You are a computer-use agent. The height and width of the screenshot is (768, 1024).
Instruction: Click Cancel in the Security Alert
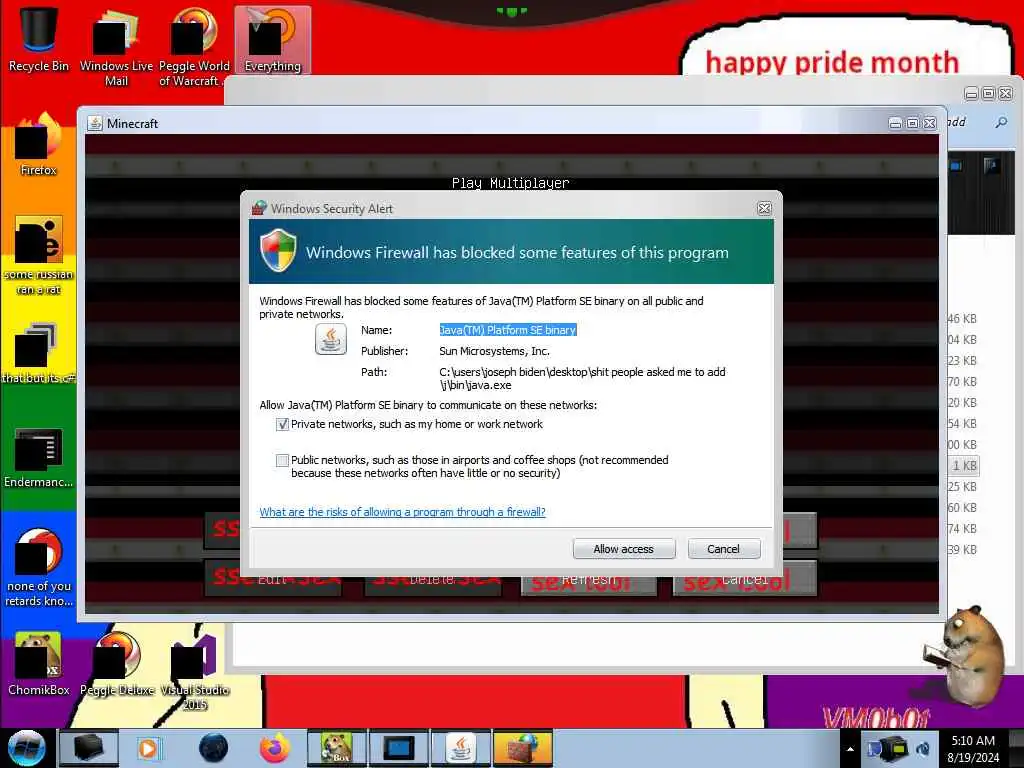coord(724,549)
